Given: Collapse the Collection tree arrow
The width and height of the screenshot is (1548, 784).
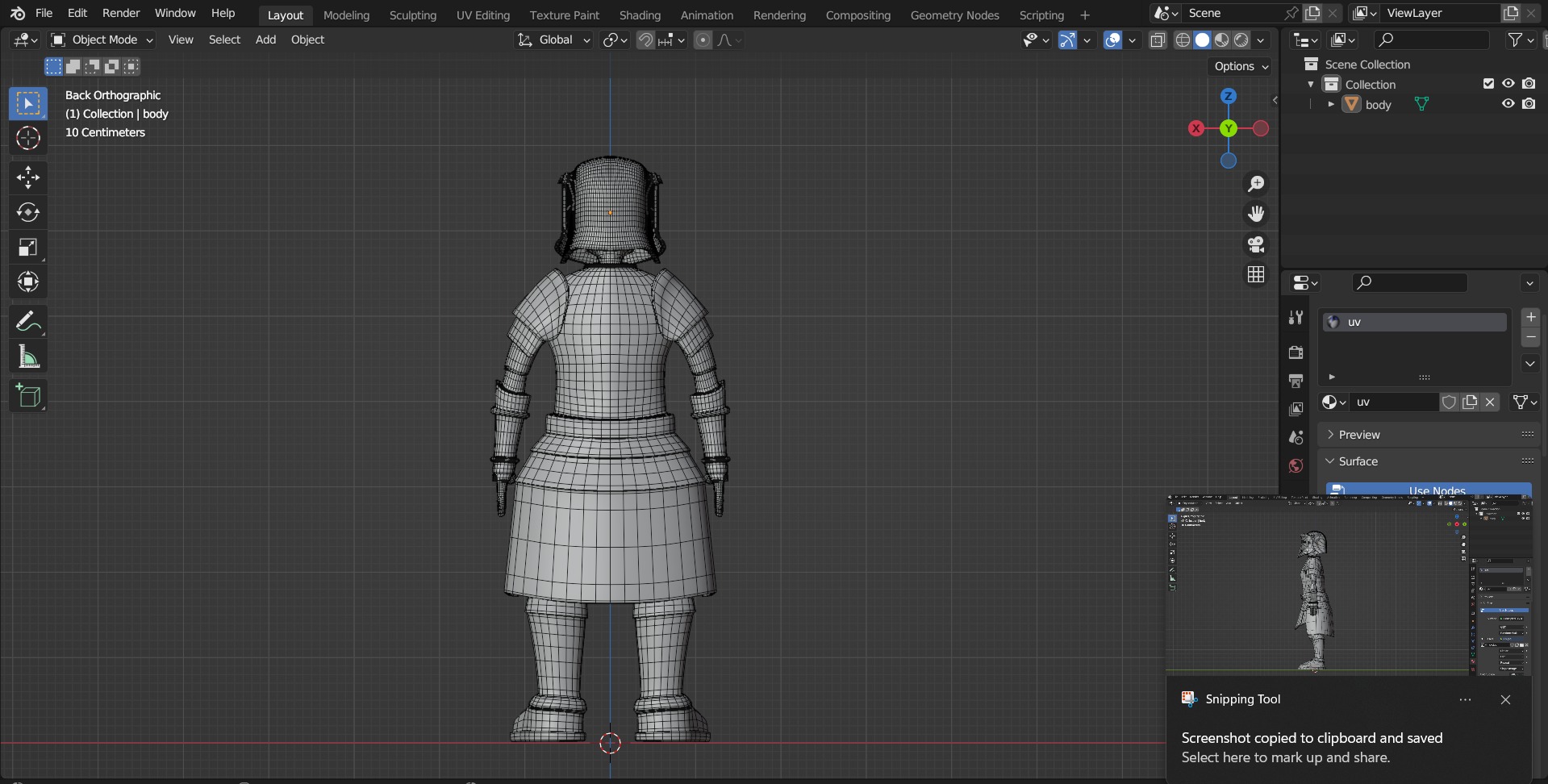Looking at the screenshot, I should [x=1311, y=84].
